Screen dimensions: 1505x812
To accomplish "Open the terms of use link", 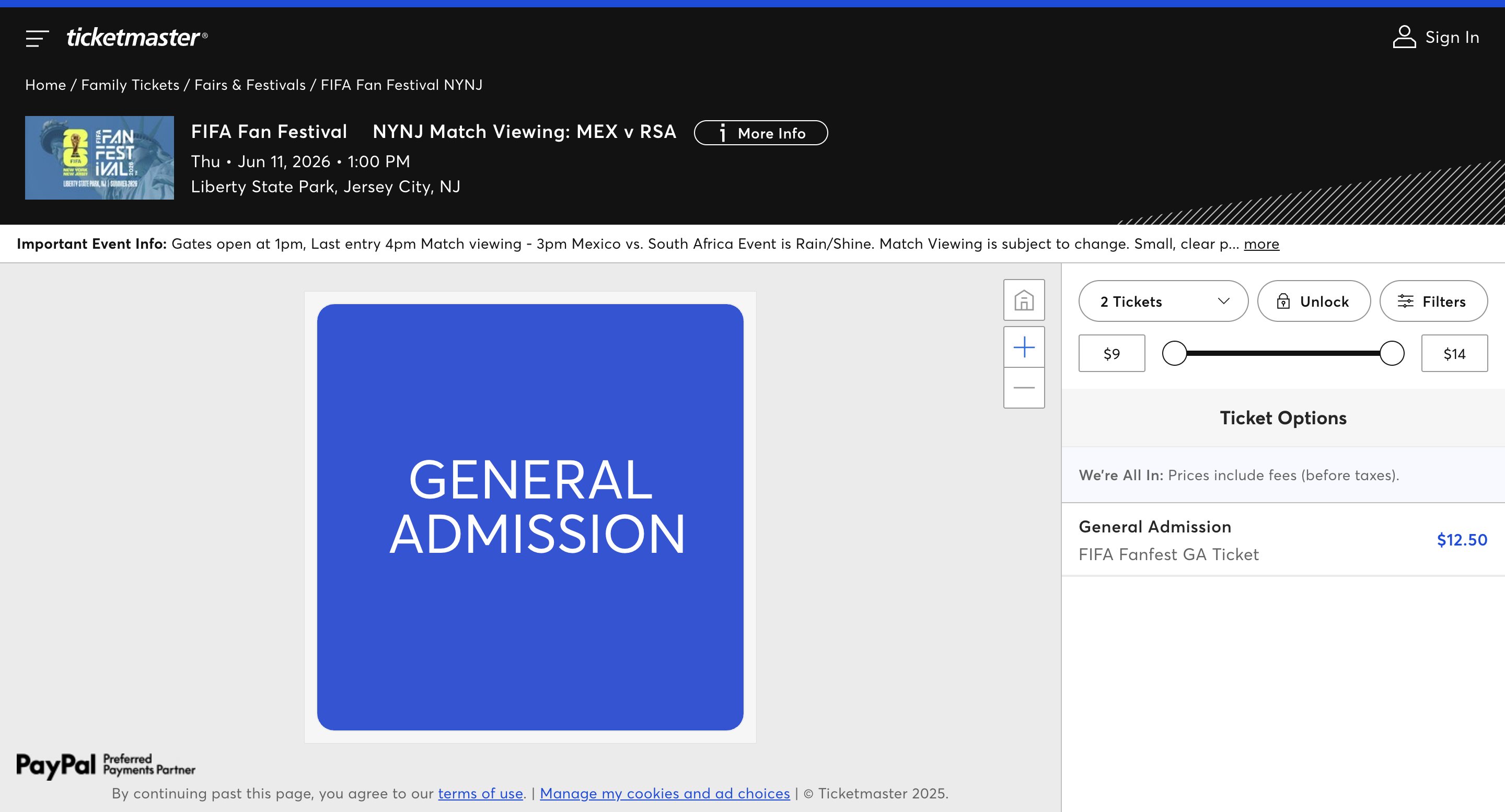I will coord(480,793).
